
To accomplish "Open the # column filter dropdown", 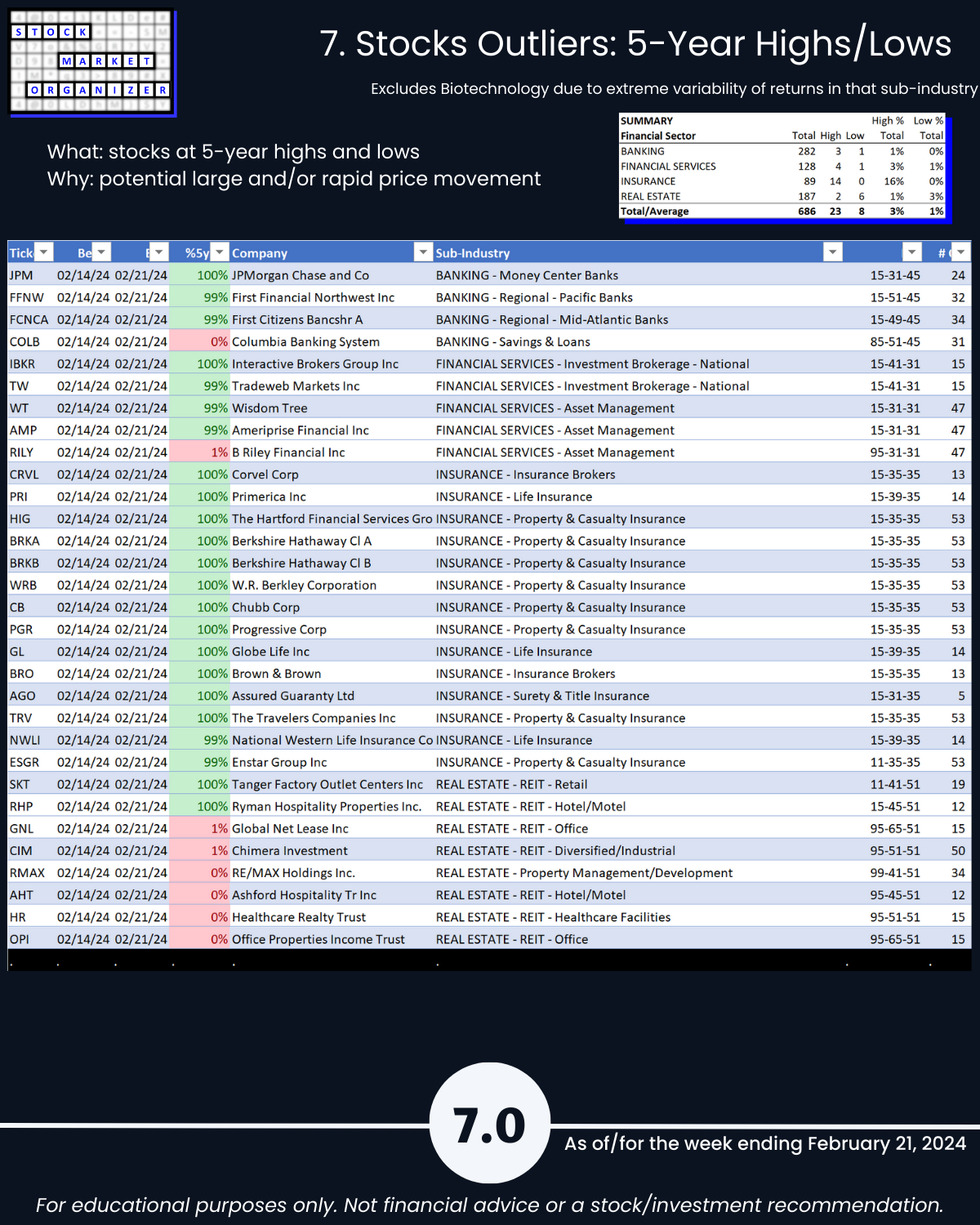I will pyautogui.click(x=961, y=252).
